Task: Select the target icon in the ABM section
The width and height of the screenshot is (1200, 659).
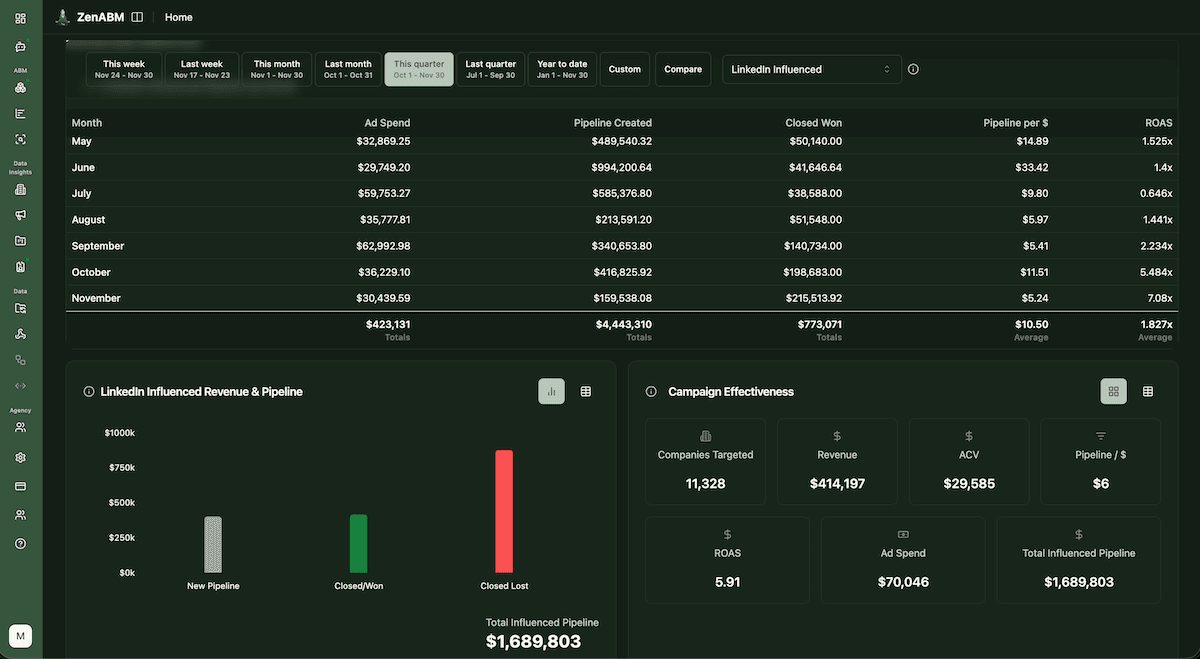Action: tap(20, 139)
